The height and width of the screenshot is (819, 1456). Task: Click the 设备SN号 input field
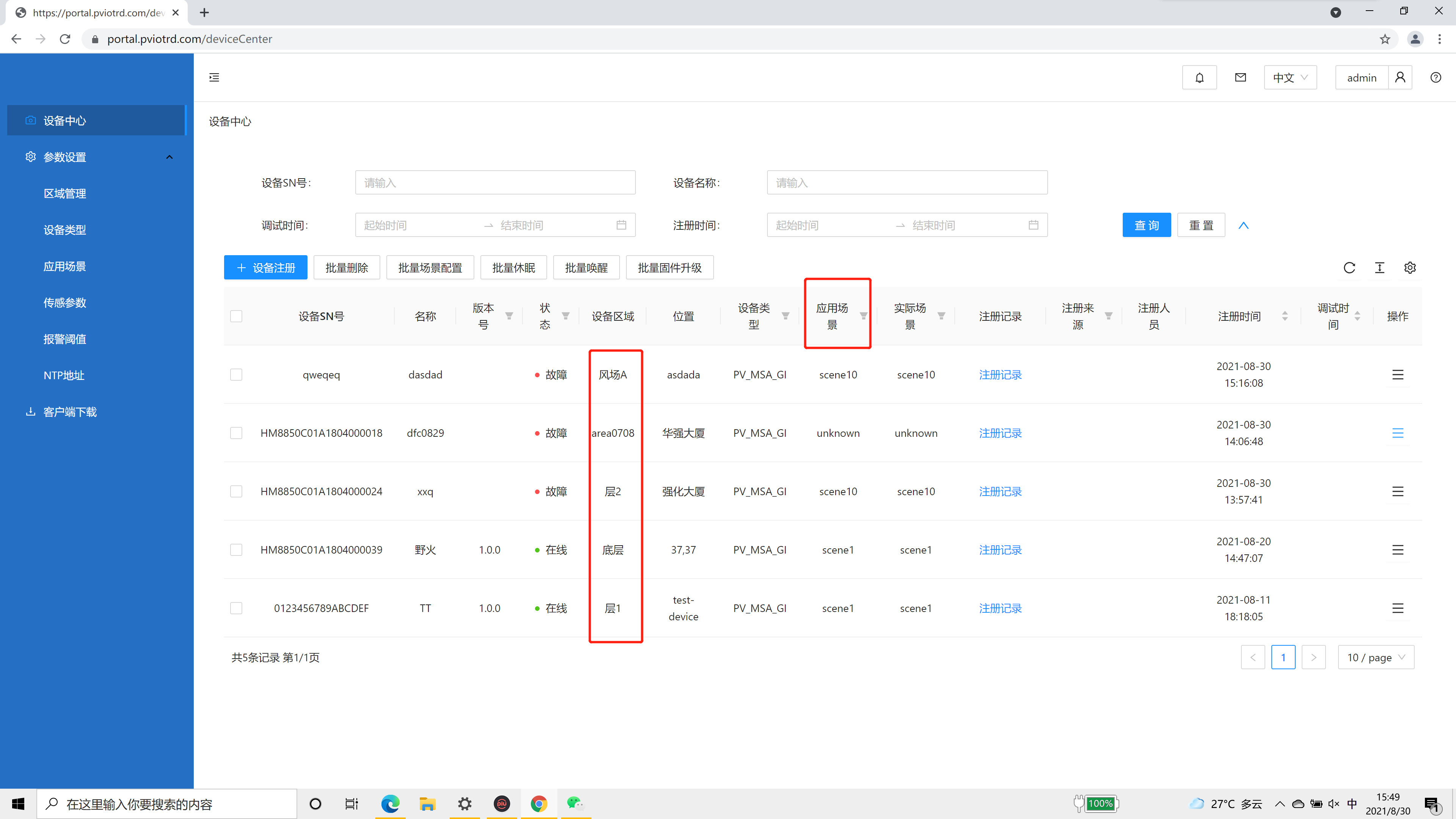click(495, 182)
